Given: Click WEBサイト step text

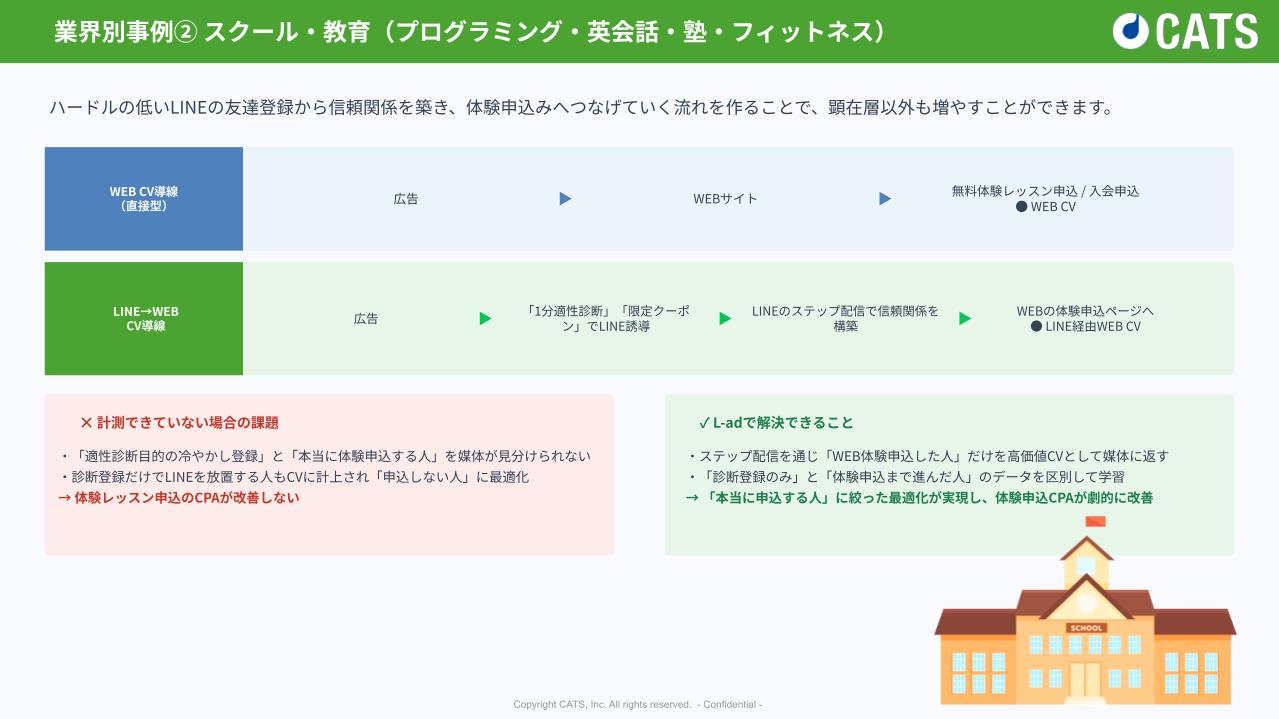Looking at the screenshot, I should pos(726,199).
